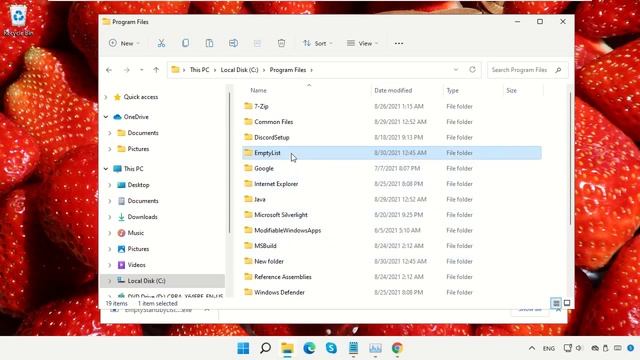This screenshot has height=360, width=640.
Task: Open Skype from taskbar
Action: pos(331,348)
